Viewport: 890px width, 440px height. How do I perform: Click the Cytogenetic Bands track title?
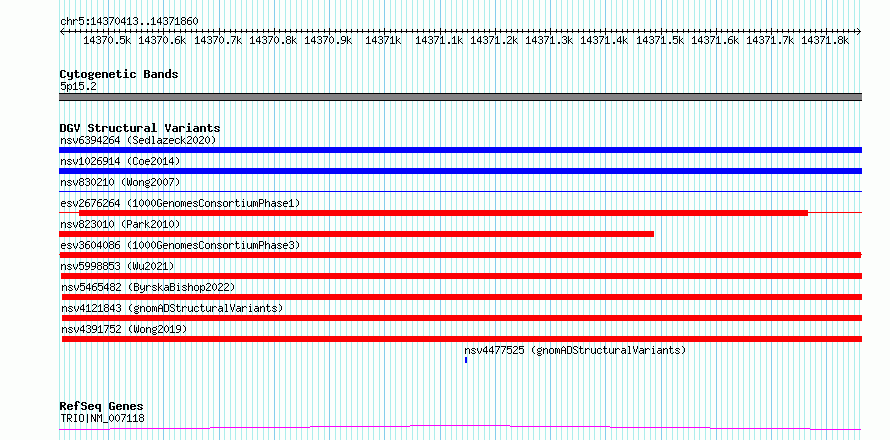coord(119,74)
